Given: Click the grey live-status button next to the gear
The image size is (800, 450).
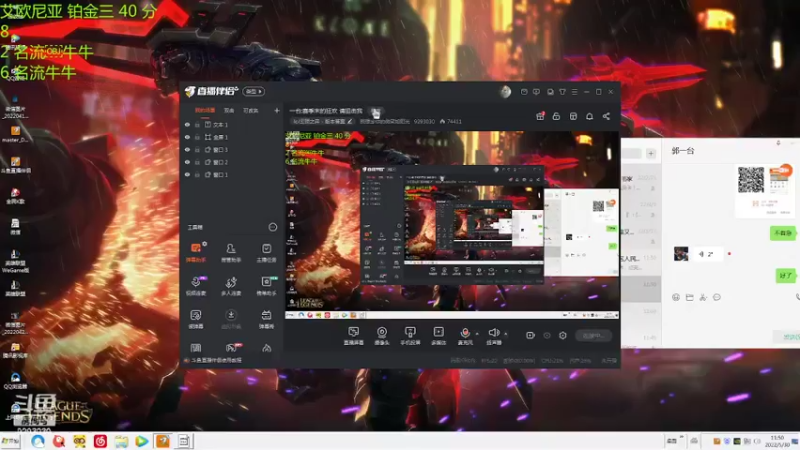Looking at the screenshot, I should pos(593,335).
